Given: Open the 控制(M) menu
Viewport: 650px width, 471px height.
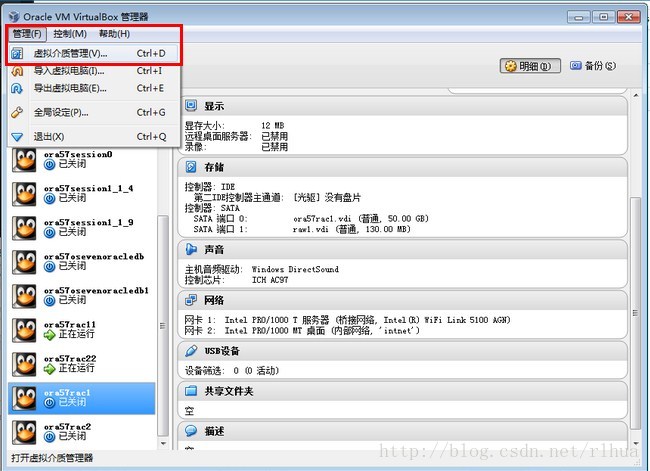Looking at the screenshot, I should tap(70, 34).
